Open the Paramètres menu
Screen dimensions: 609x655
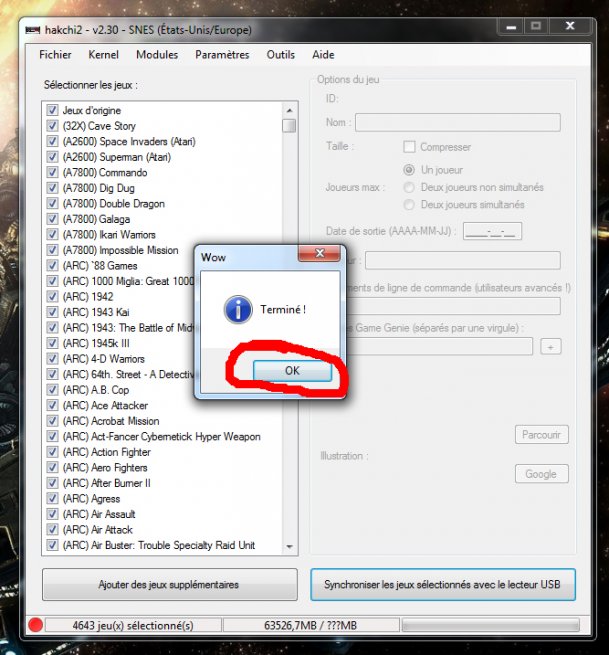click(222, 55)
